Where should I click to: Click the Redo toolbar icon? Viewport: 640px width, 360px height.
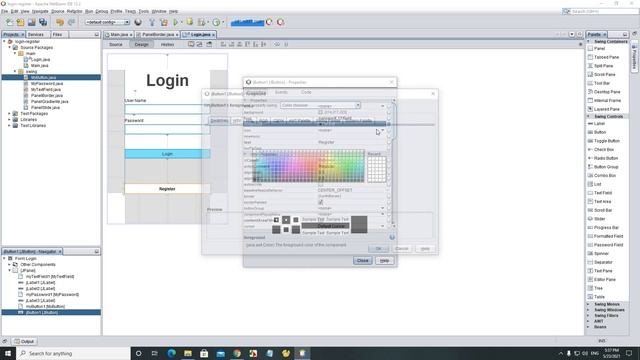71,22
